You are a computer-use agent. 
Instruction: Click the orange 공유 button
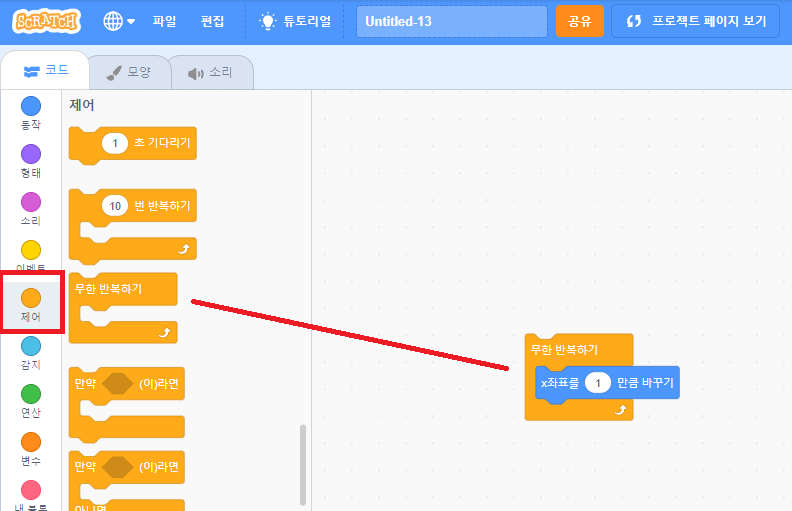[x=579, y=21]
